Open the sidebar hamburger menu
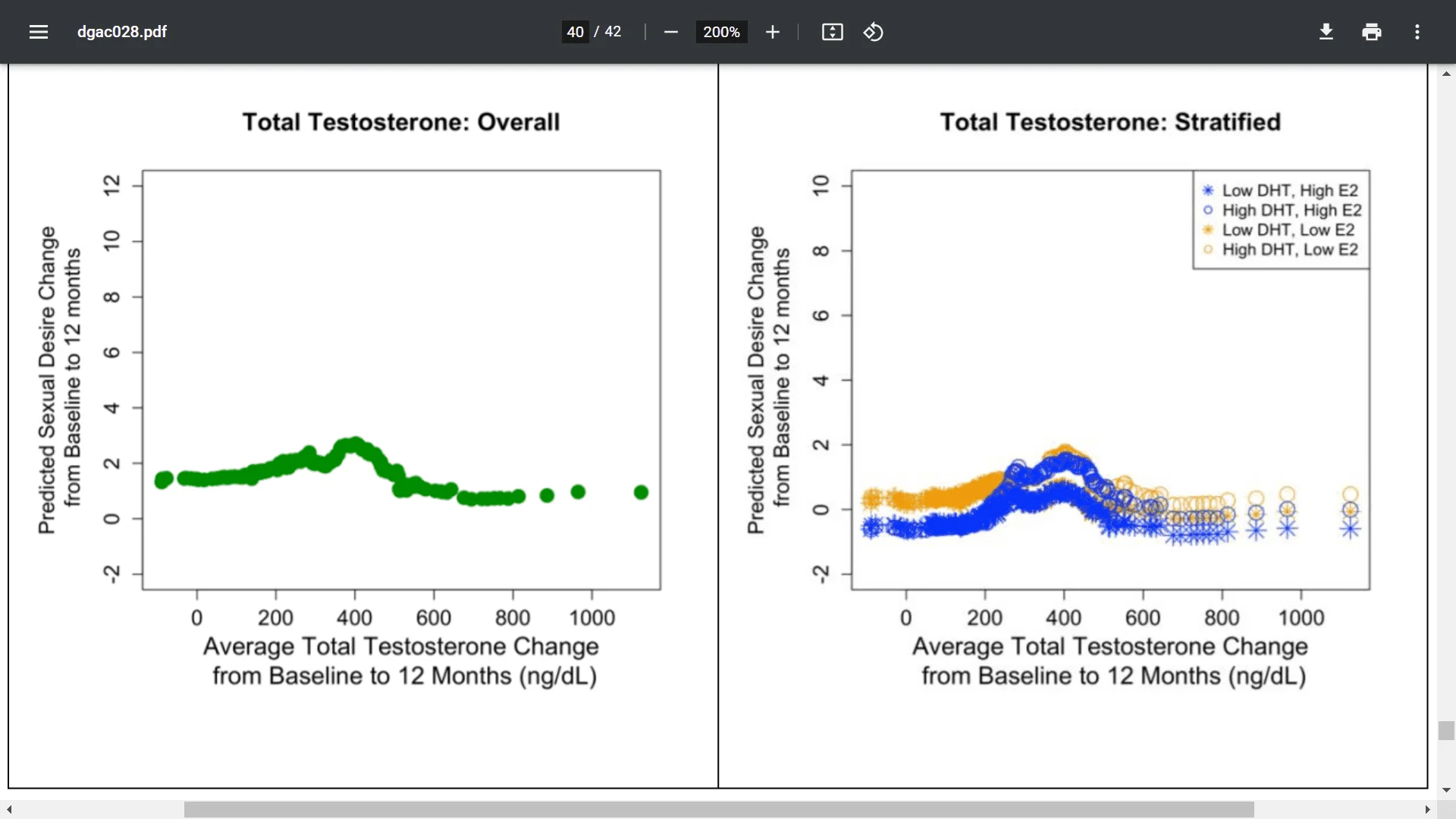This screenshot has height=819, width=1456. pos(39,32)
